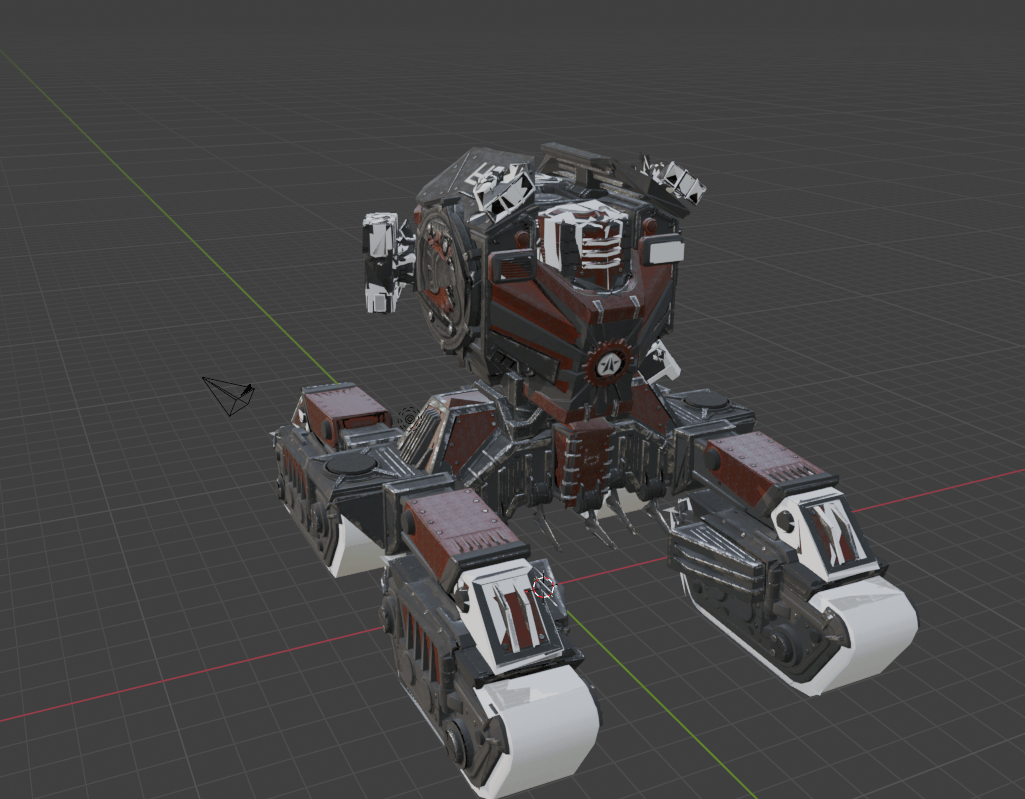Select the point light gizmo beside the mech
1025x799 pixels.
pyautogui.click(x=410, y=418)
